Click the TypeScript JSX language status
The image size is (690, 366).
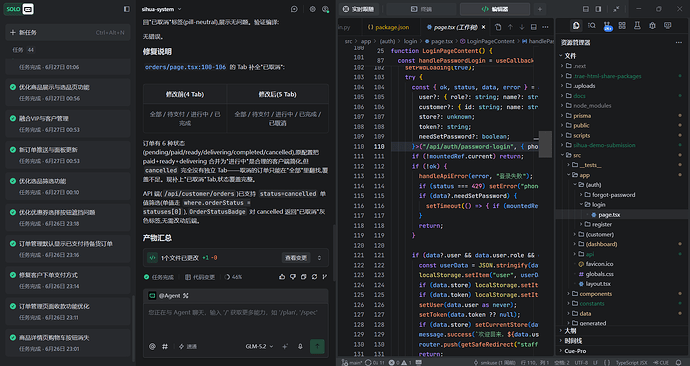pyautogui.click(x=631, y=362)
